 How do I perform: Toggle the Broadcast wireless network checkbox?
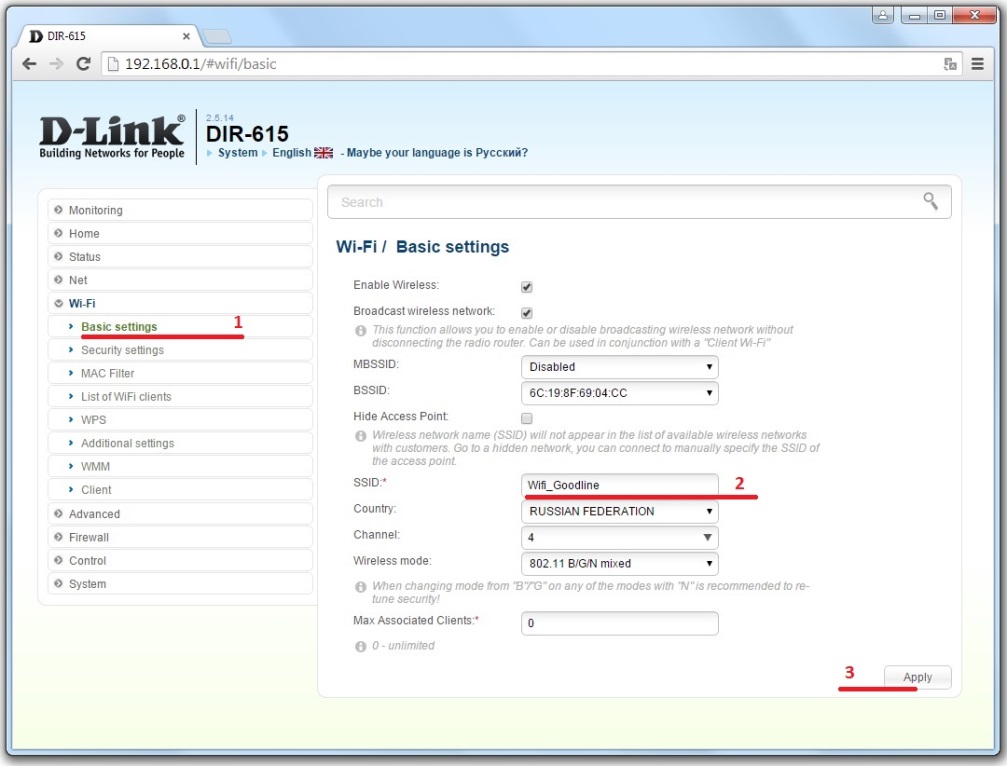(527, 313)
